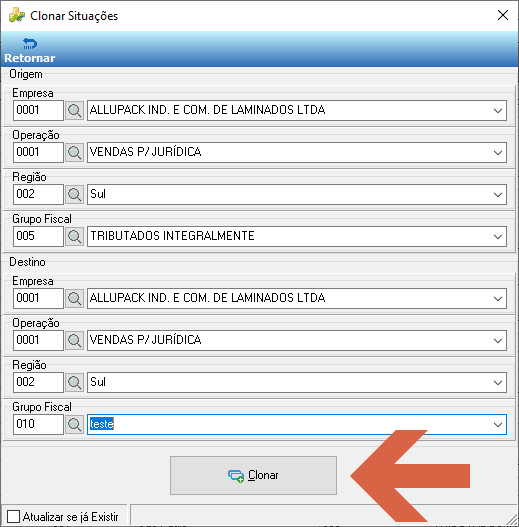Expand origin Empresa ALLUPACK dropdown arrow
519x527 pixels.
coord(498,110)
